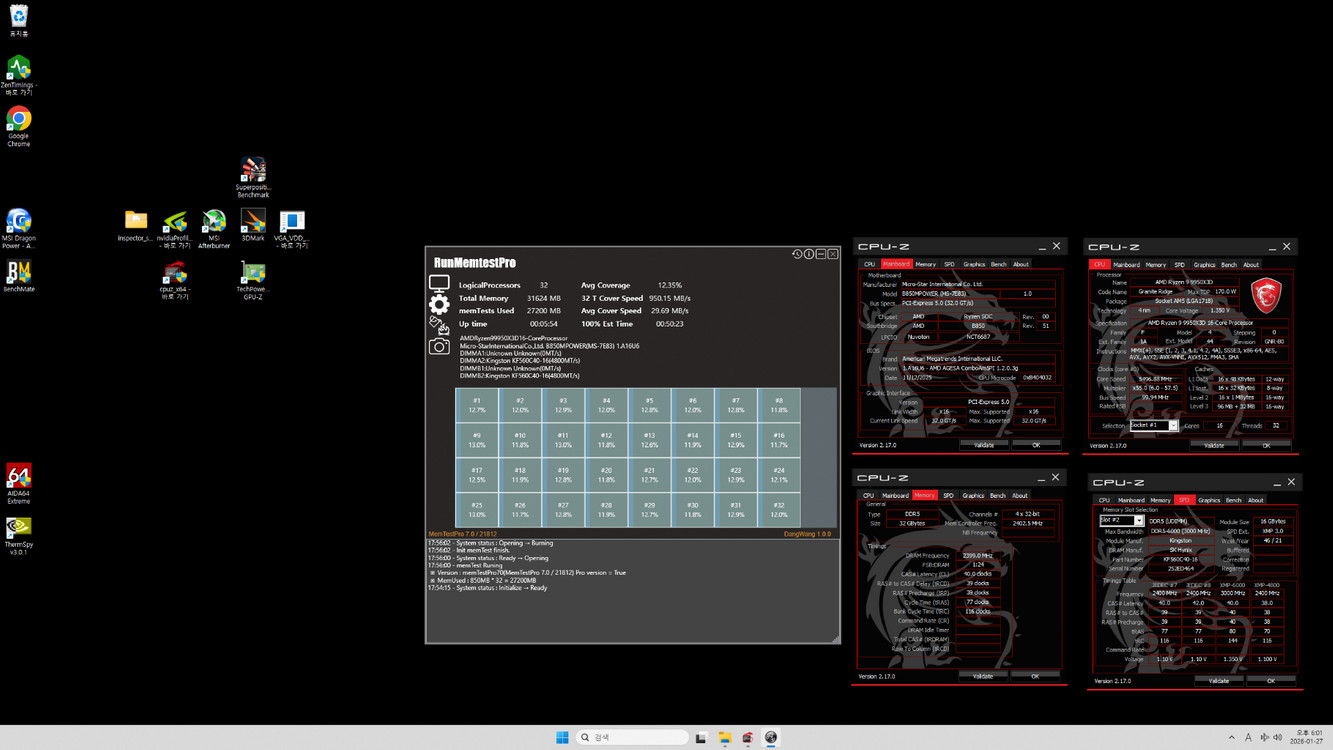Switch to the Memory tab in the CPU-Z SPD window
This screenshot has width=1333, height=750.
click(1160, 501)
